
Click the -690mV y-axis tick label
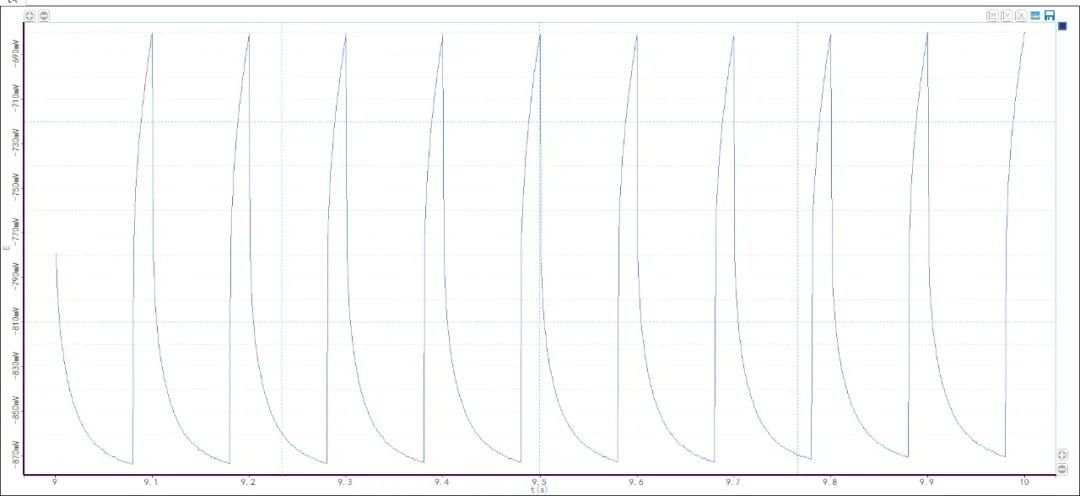tap(16, 53)
